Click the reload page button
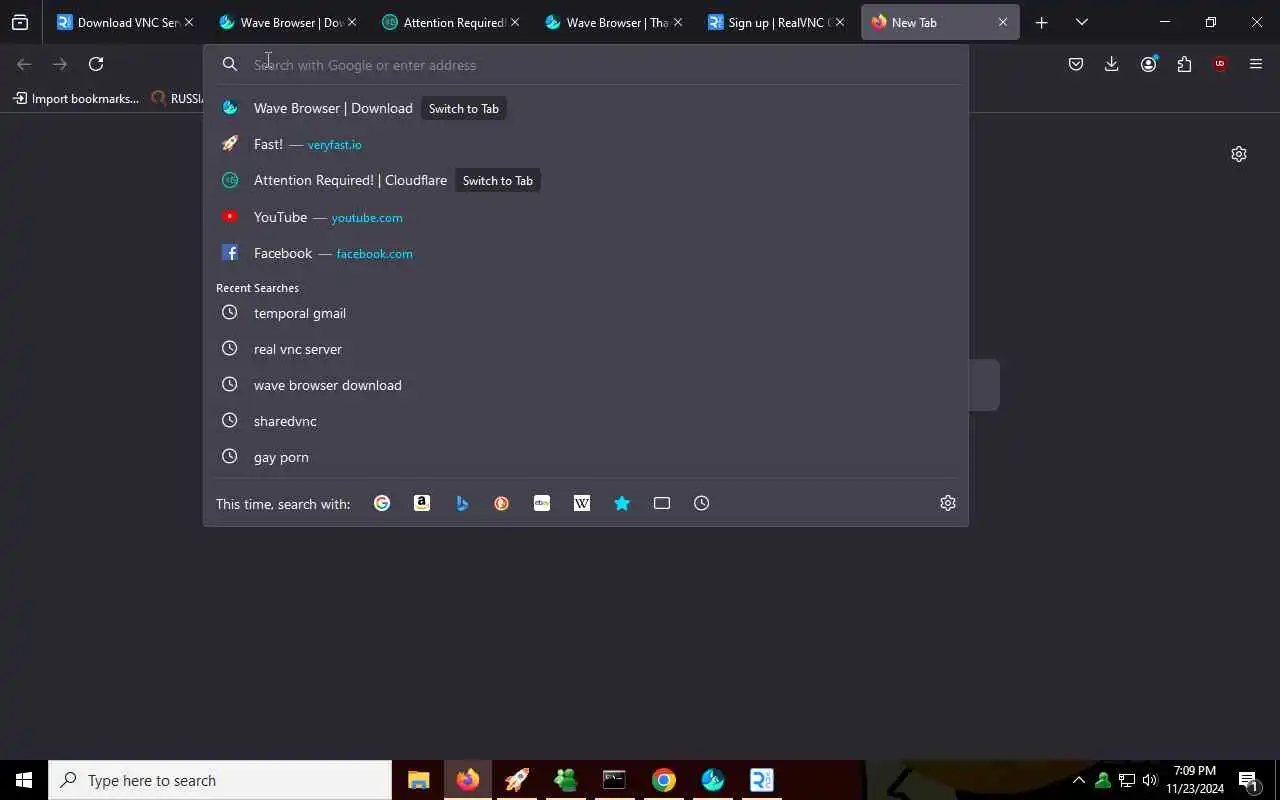Image resolution: width=1280 pixels, height=800 pixels. pos(96,64)
